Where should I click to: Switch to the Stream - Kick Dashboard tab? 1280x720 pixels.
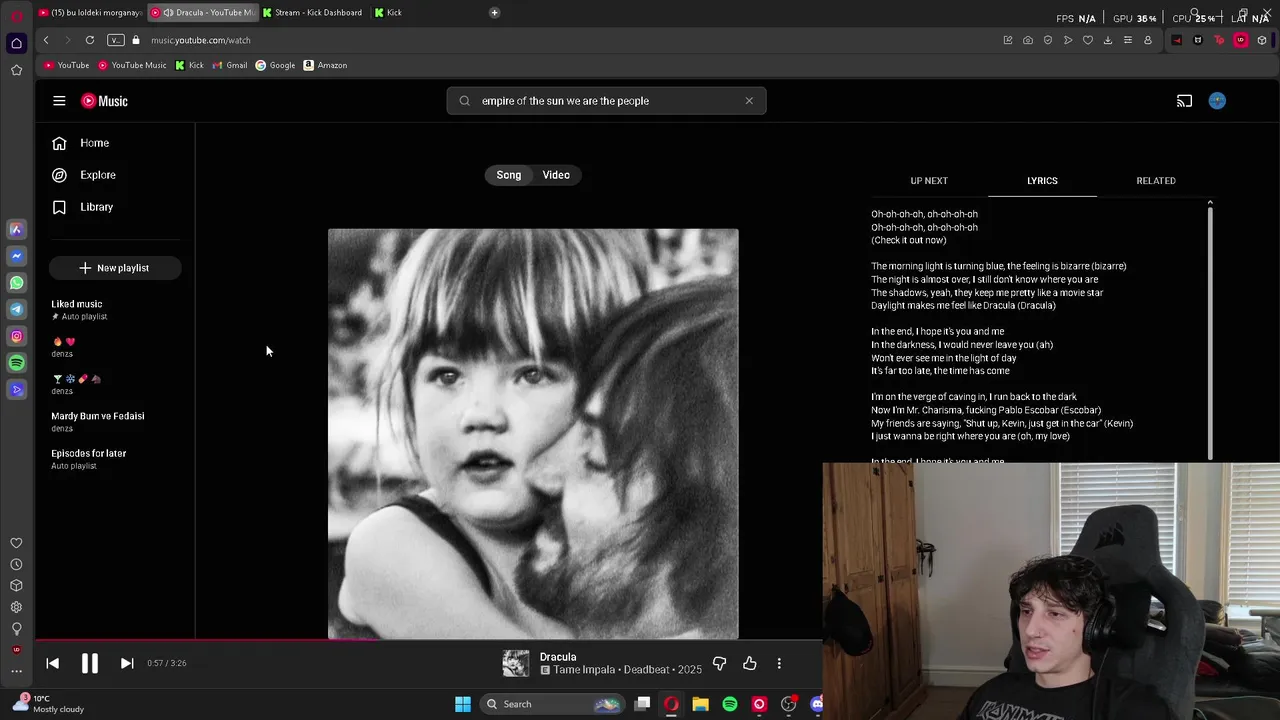[x=313, y=13]
